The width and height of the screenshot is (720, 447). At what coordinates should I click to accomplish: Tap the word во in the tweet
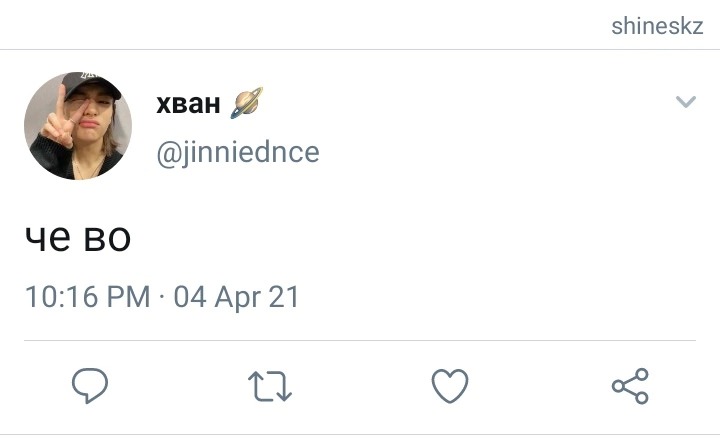108,238
